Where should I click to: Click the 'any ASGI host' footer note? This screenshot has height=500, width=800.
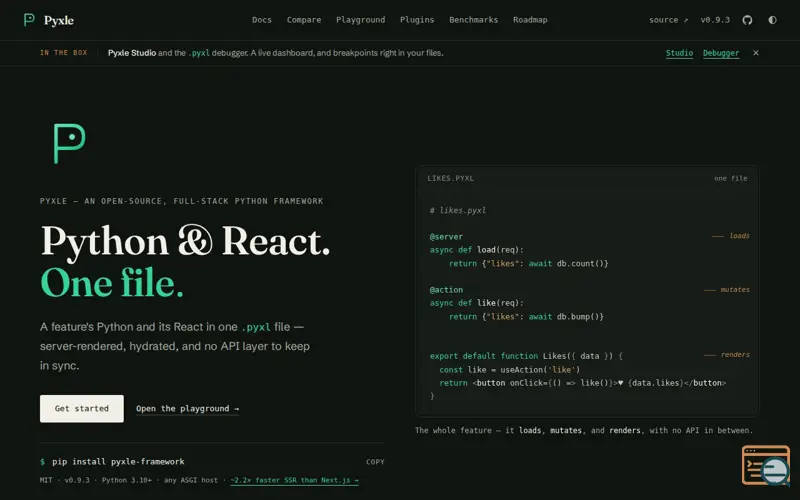[x=191, y=480]
